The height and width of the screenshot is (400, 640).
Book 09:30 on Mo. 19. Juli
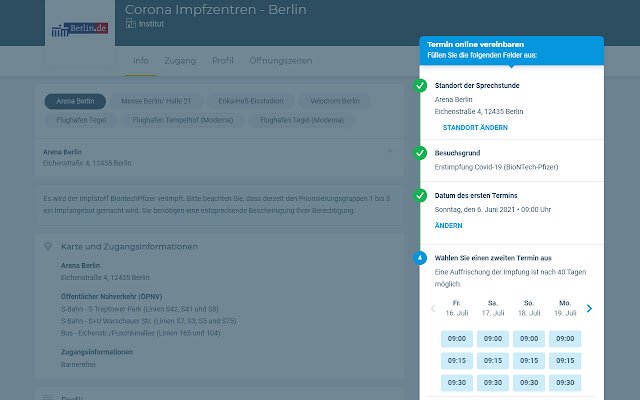565,383
